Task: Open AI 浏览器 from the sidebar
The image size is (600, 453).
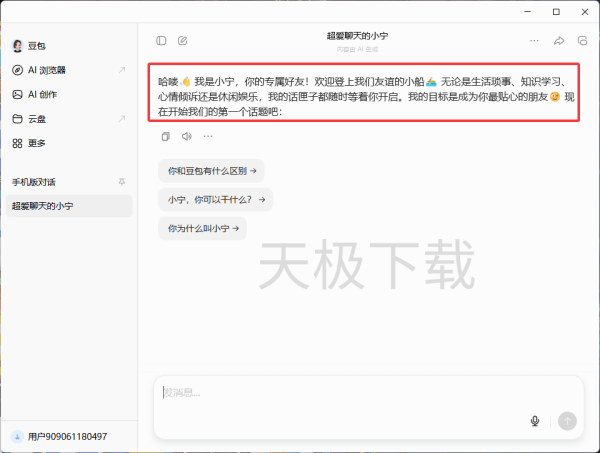Action: tap(46, 70)
